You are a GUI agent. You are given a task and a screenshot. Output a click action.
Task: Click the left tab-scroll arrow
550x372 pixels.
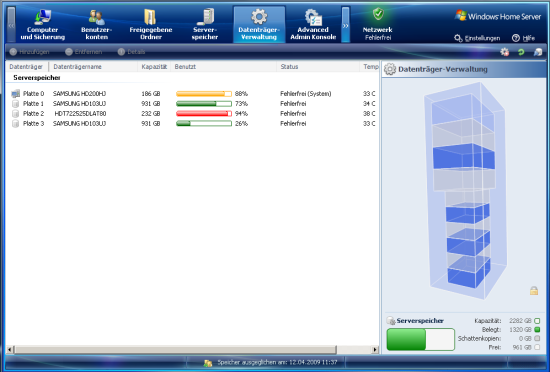pyautogui.click(x=11, y=25)
